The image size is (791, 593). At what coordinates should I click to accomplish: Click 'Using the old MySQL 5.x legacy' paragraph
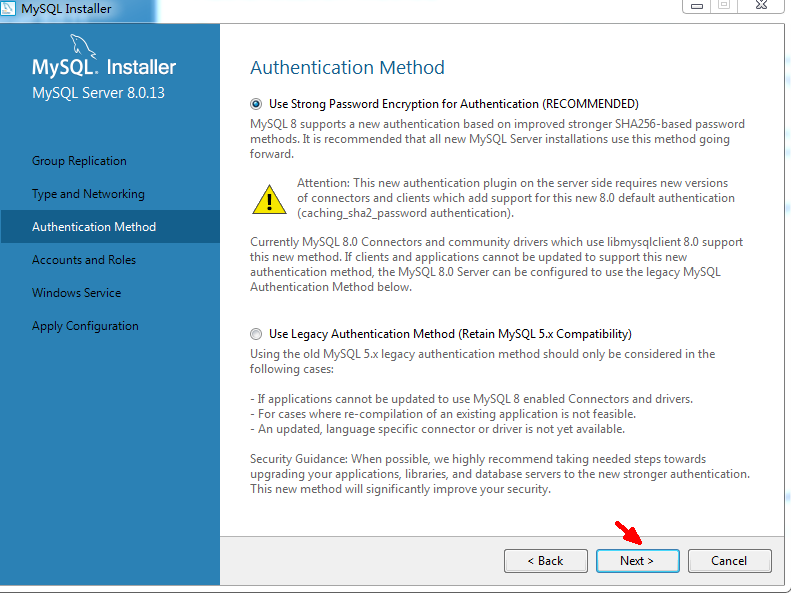coord(482,362)
